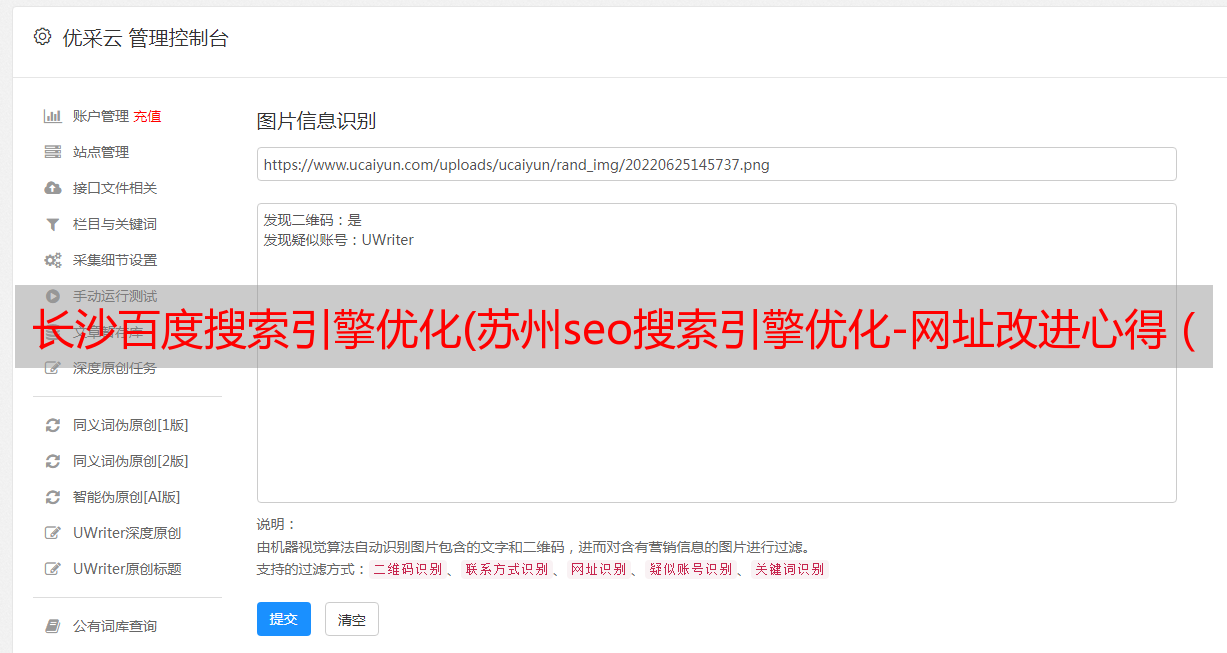Open the 深度原创任务 menu item
1227x653 pixels.
(x=115, y=368)
